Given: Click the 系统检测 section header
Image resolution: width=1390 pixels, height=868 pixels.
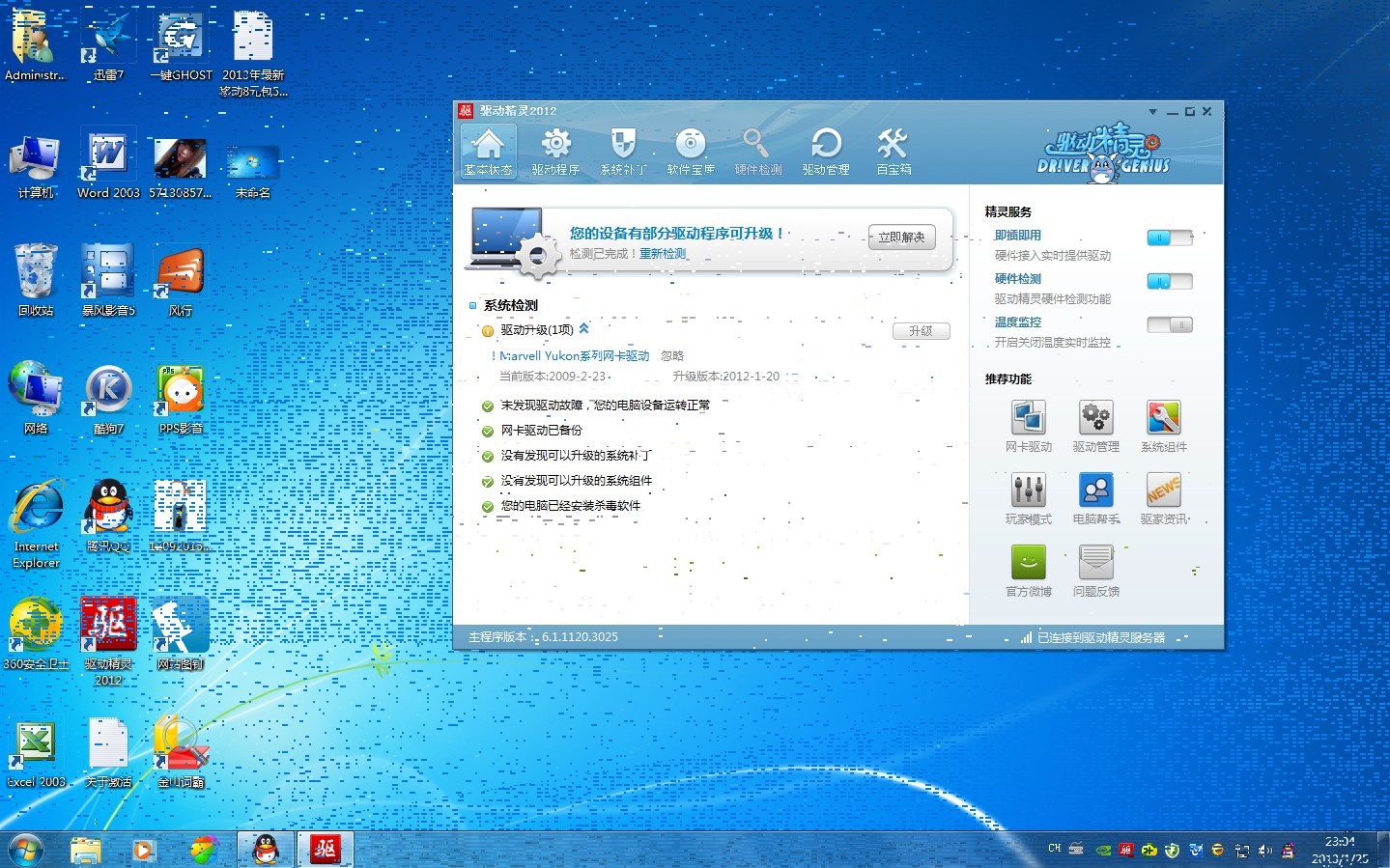Looking at the screenshot, I should click(510, 305).
